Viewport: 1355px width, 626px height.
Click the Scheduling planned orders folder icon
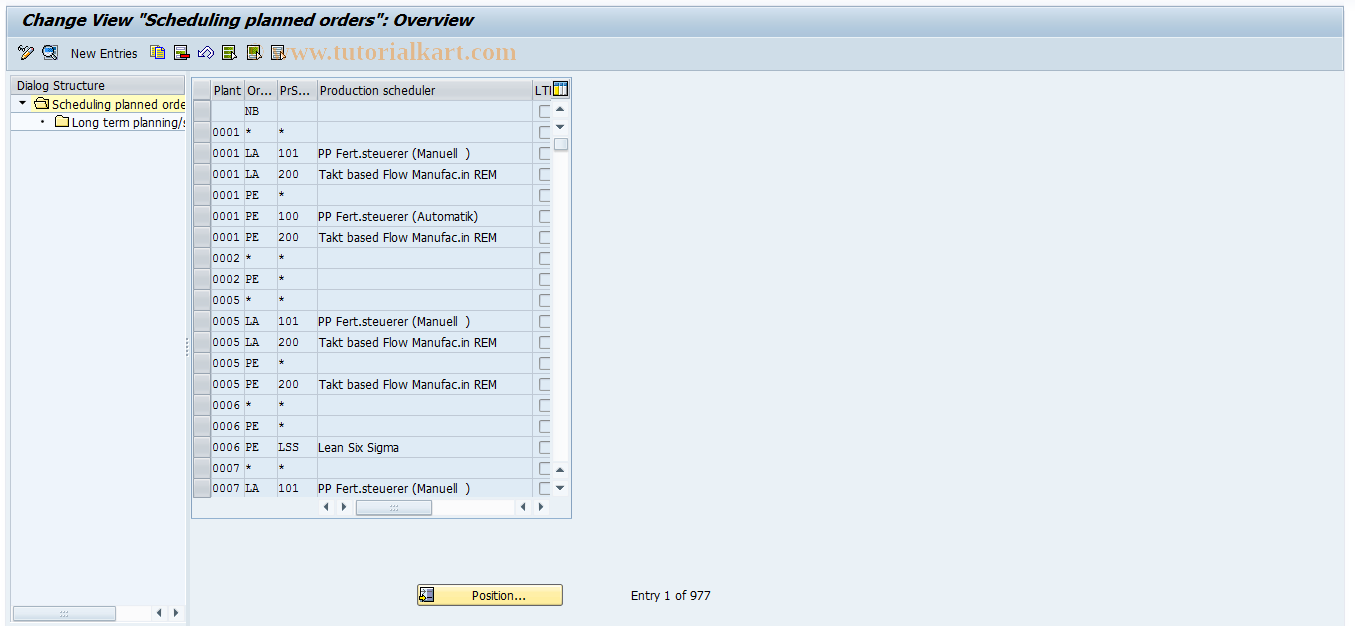(x=41, y=104)
